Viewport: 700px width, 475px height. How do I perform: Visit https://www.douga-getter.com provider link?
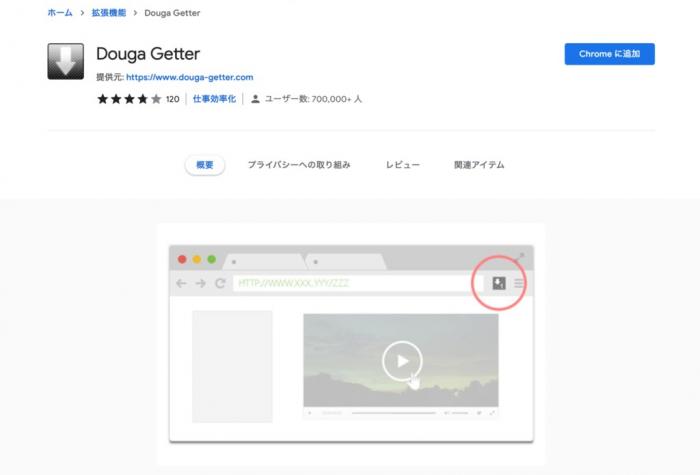point(189,77)
